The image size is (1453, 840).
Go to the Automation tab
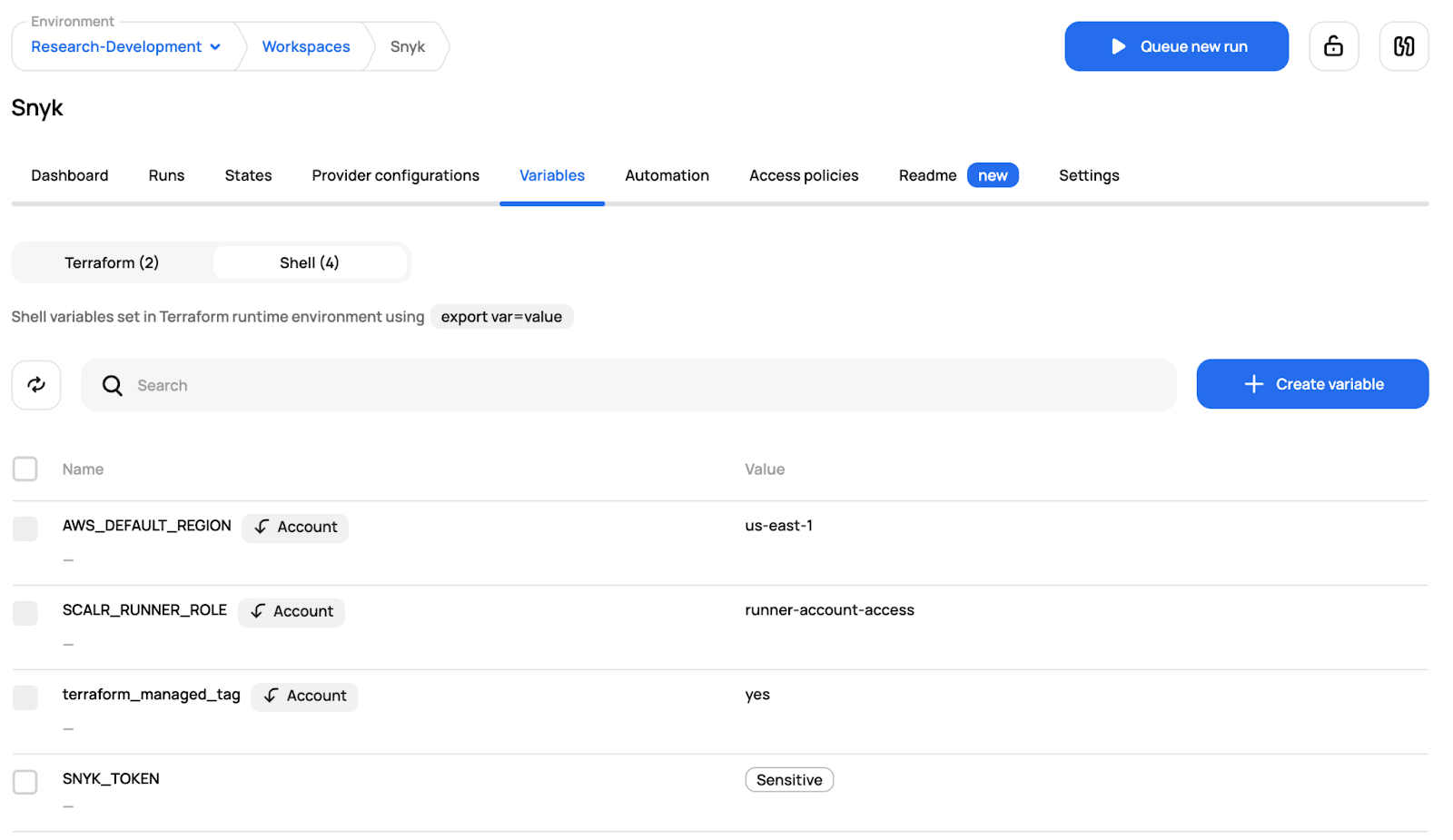click(x=667, y=175)
